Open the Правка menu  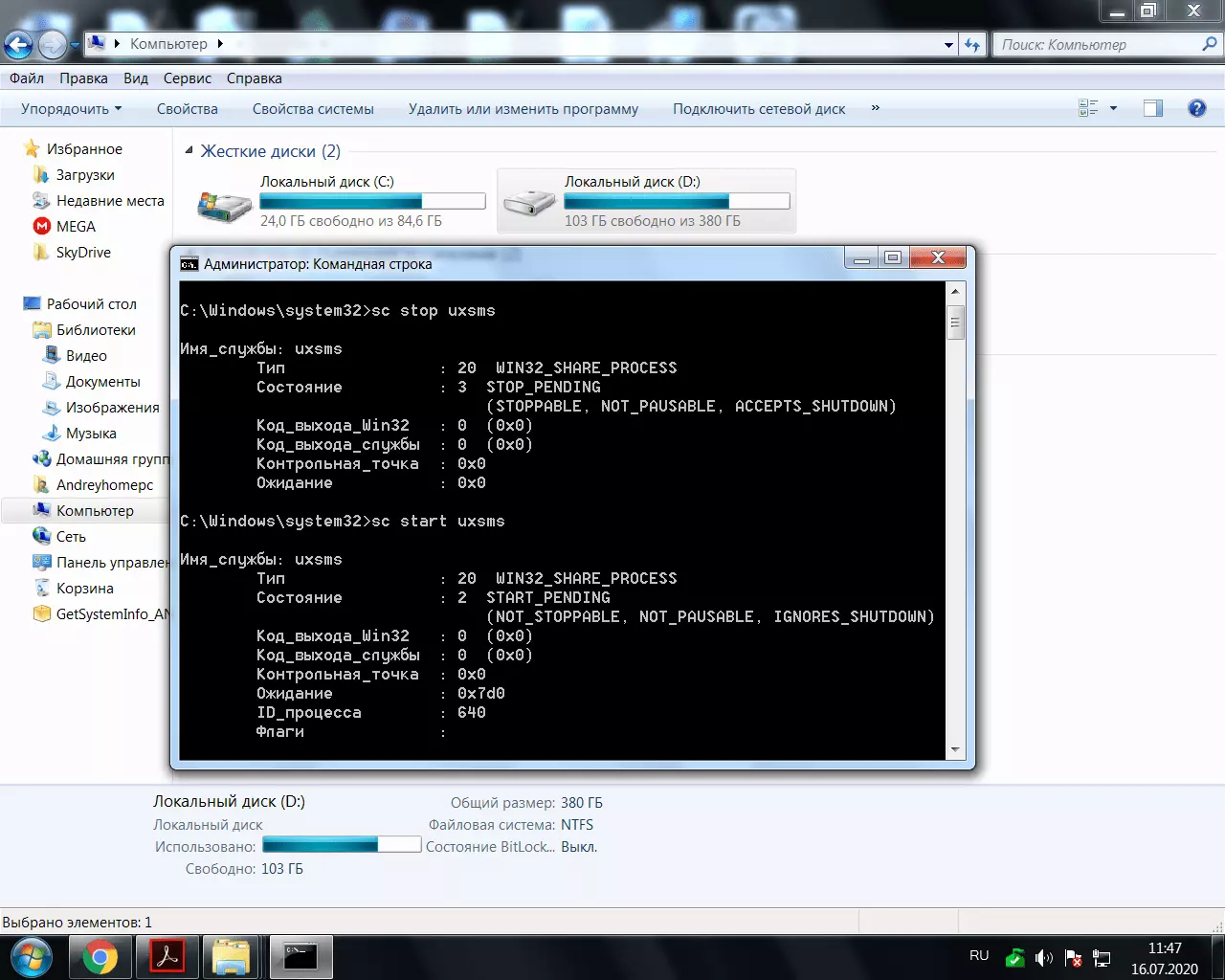point(83,78)
